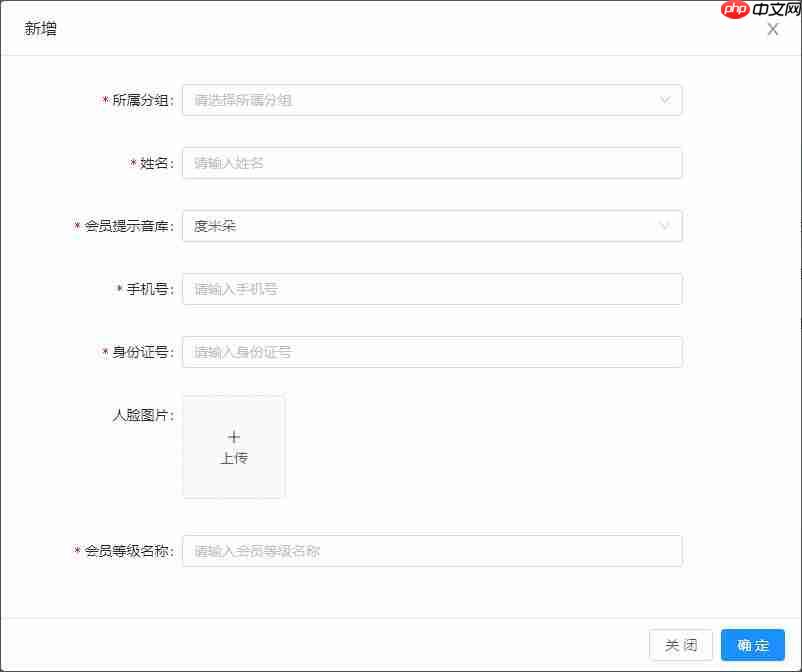This screenshot has width=802, height=672.
Task: Click the upload plus icon for face image
Action: 234,436
